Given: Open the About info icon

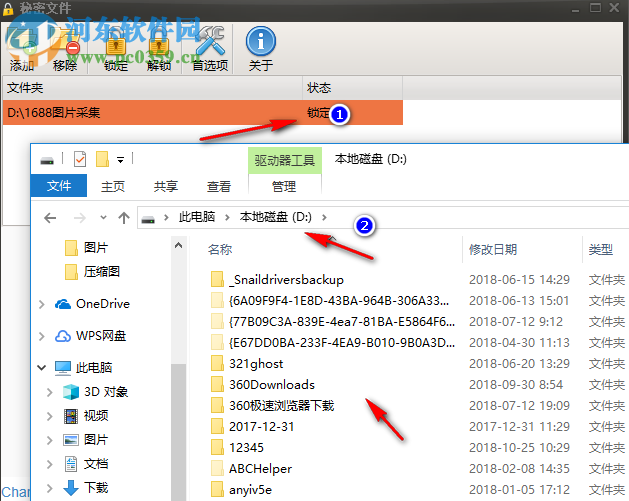Looking at the screenshot, I should click(261, 42).
